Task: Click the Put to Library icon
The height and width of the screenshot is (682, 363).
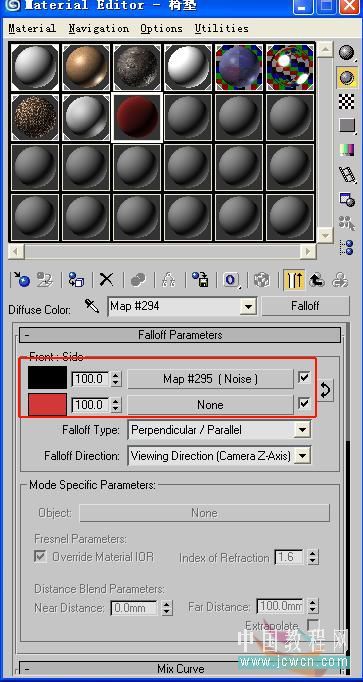Action: click(x=200, y=280)
